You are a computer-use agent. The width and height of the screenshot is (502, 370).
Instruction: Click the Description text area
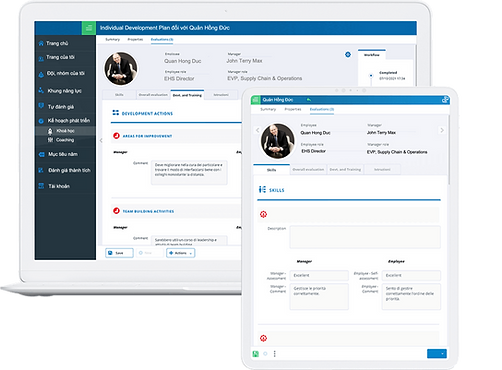click(365, 237)
